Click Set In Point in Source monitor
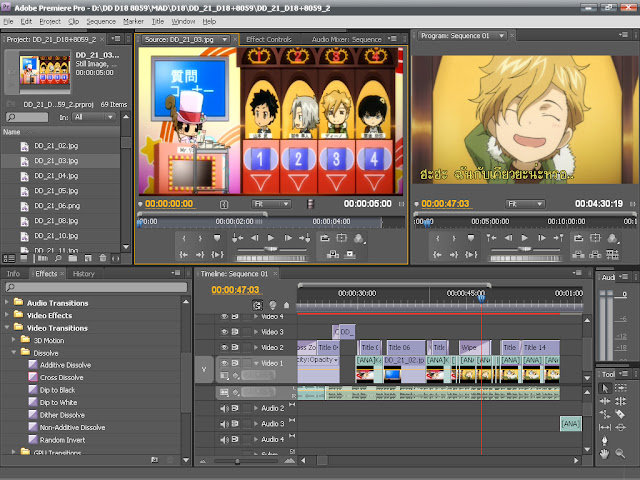The height and width of the screenshot is (480, 640). (184, 238)
